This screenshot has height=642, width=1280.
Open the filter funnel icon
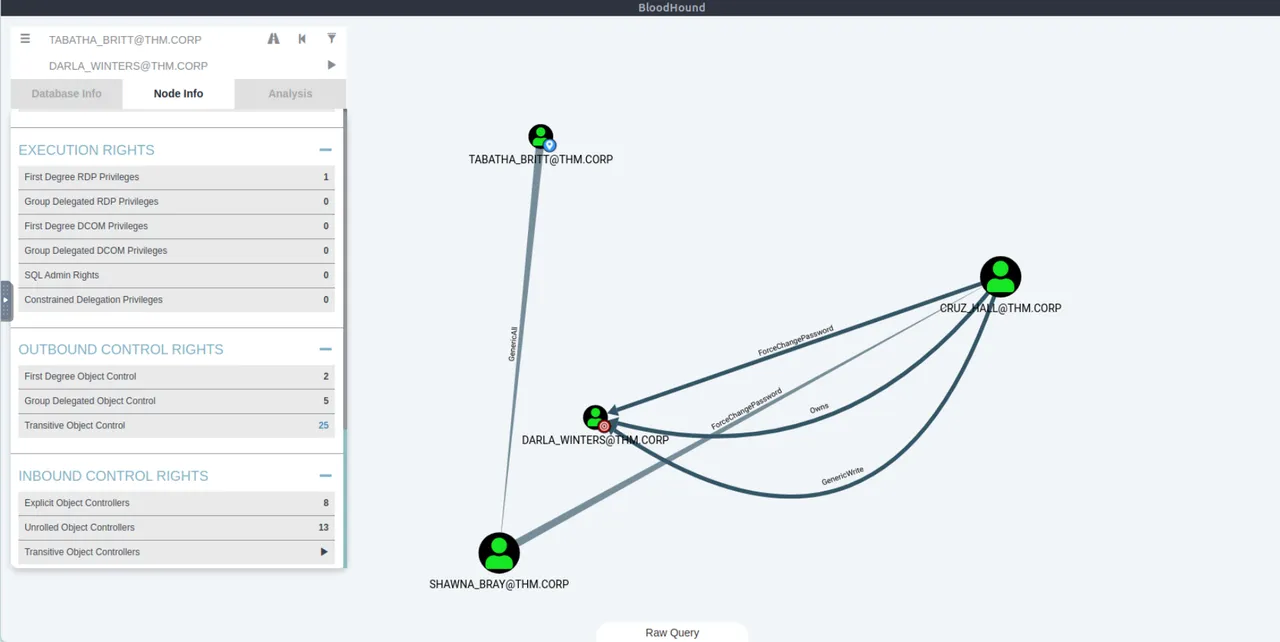click(331, 39)
